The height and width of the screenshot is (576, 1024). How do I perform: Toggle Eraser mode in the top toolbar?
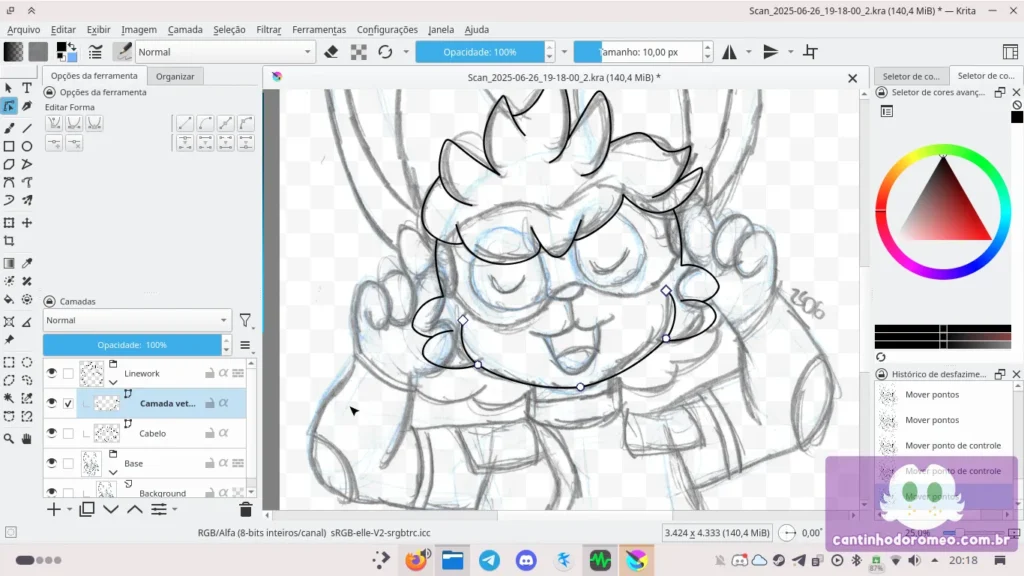[331, 52]
